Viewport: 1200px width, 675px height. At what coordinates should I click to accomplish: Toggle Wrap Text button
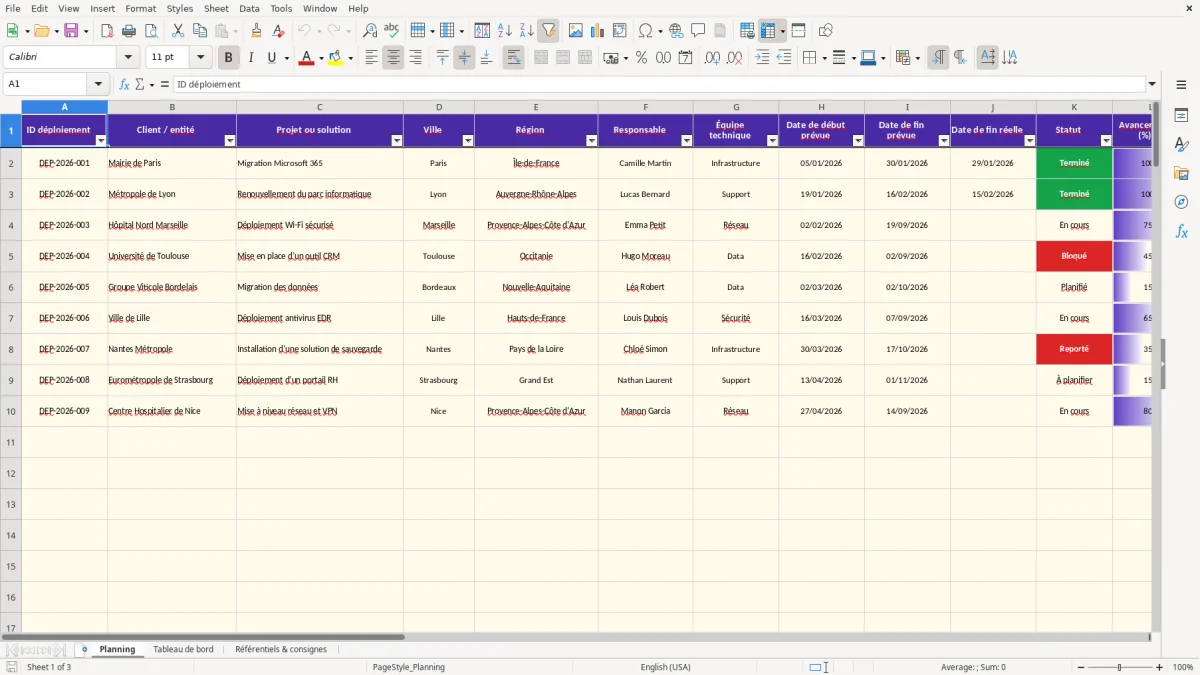(513, 58)
